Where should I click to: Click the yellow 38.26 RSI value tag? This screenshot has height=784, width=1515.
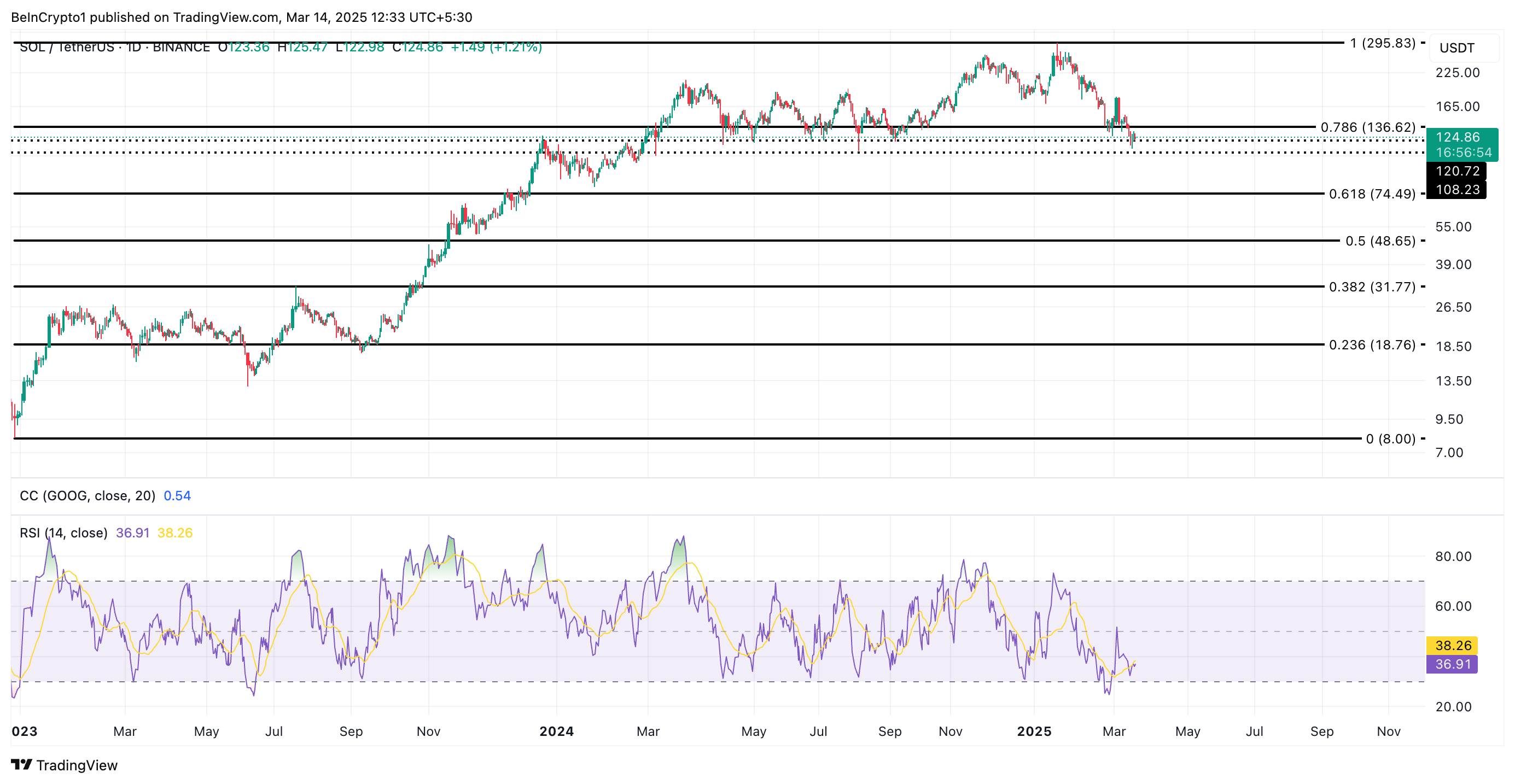pos(1453,645)
